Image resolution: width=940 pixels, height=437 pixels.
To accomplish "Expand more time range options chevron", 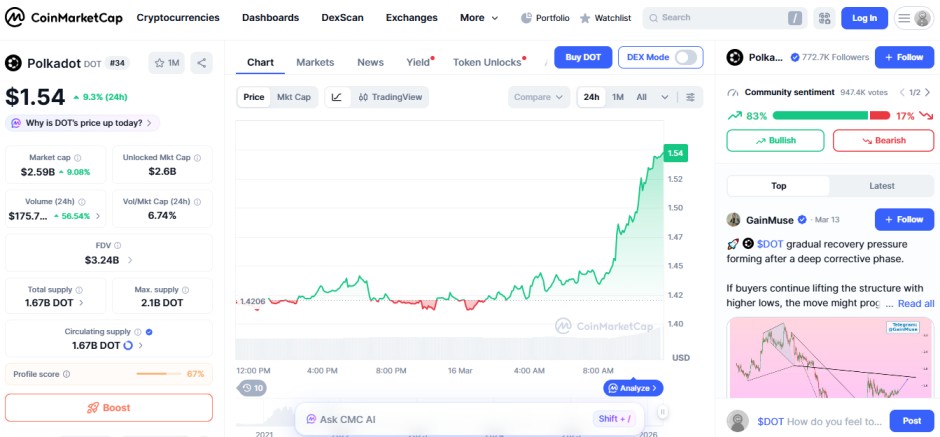I will pos(664,97).
